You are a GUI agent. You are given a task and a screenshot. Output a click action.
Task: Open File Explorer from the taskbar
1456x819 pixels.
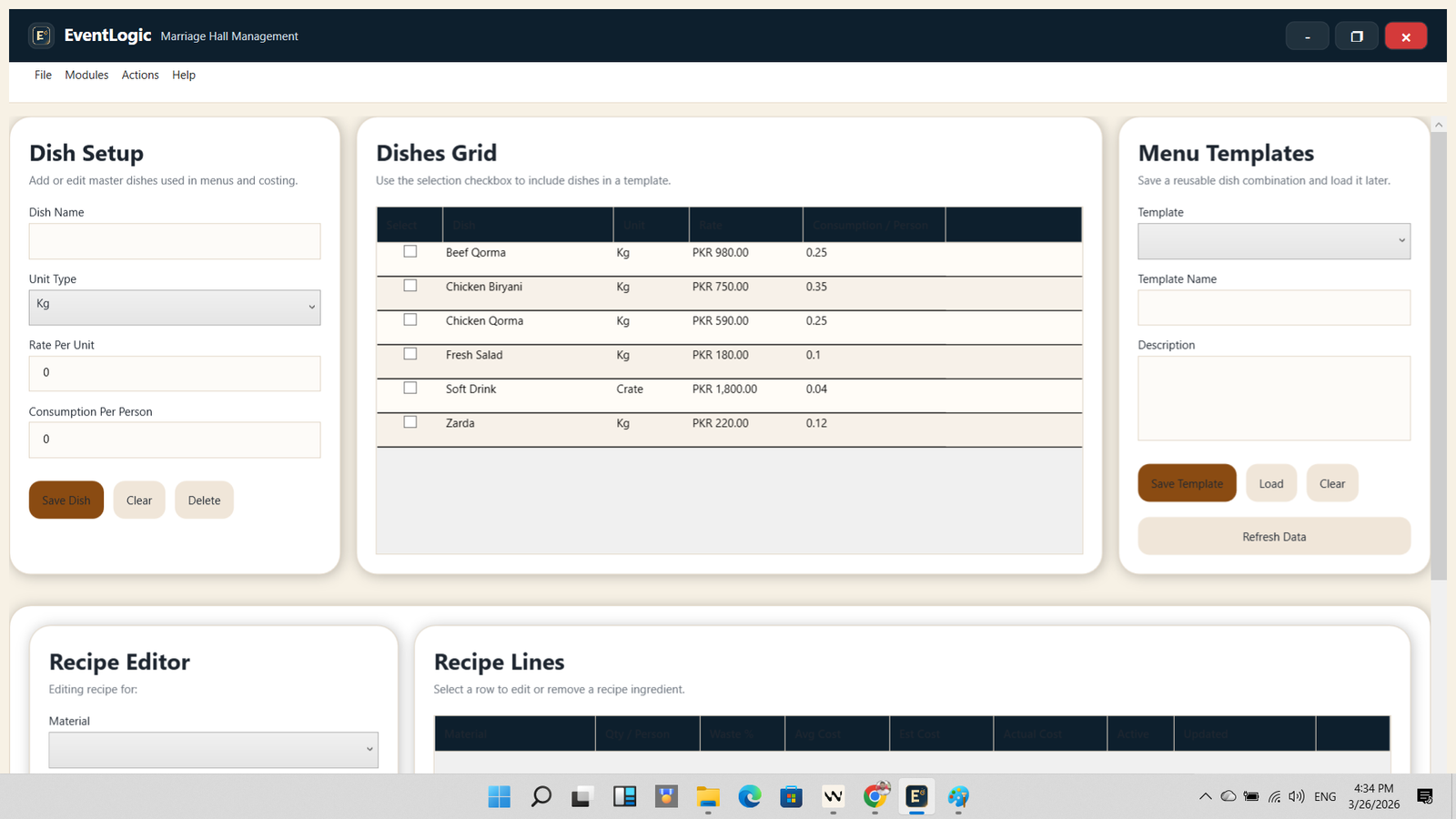(x=708, y=796)
